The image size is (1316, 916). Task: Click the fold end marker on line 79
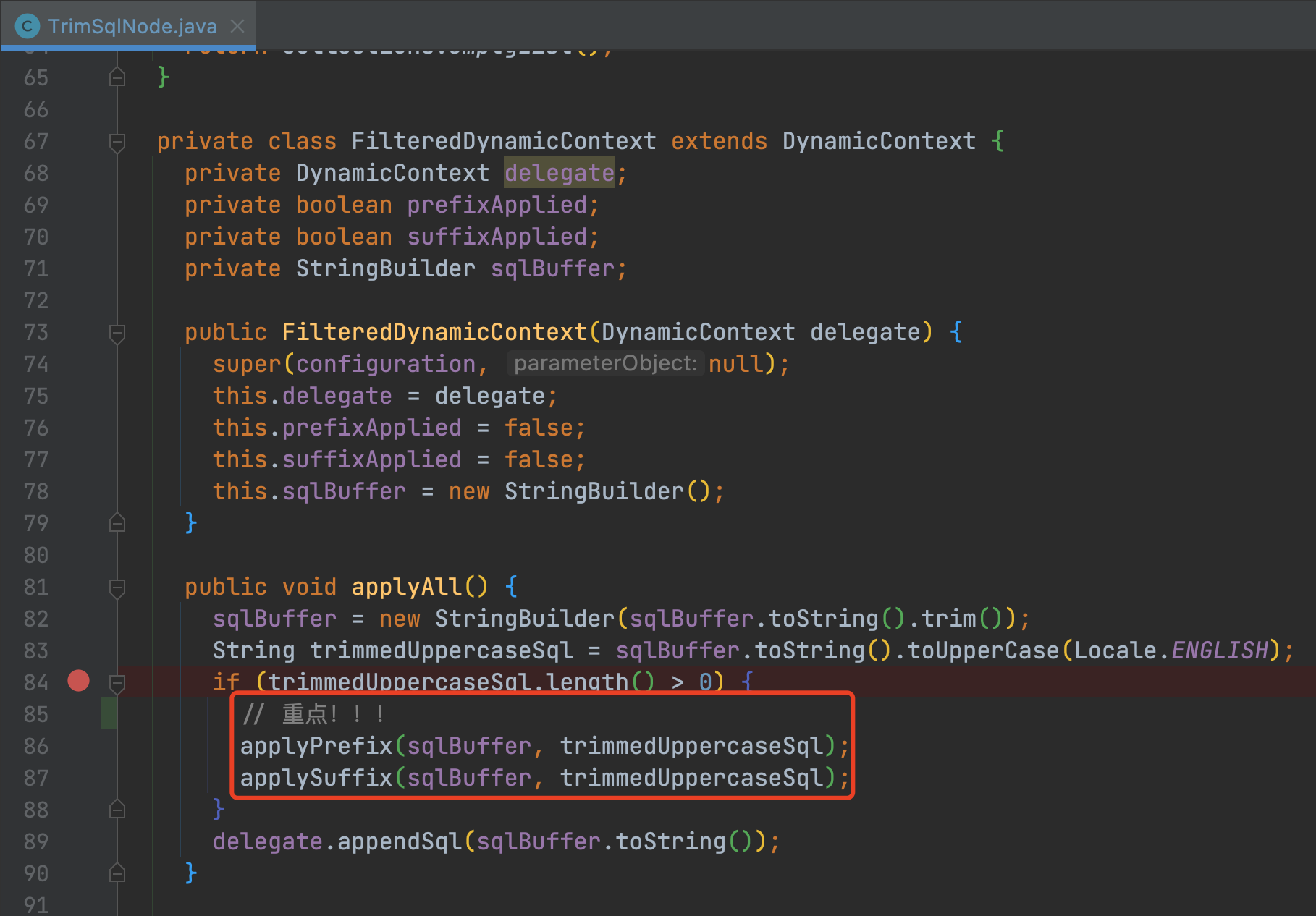tap(117, 522)
